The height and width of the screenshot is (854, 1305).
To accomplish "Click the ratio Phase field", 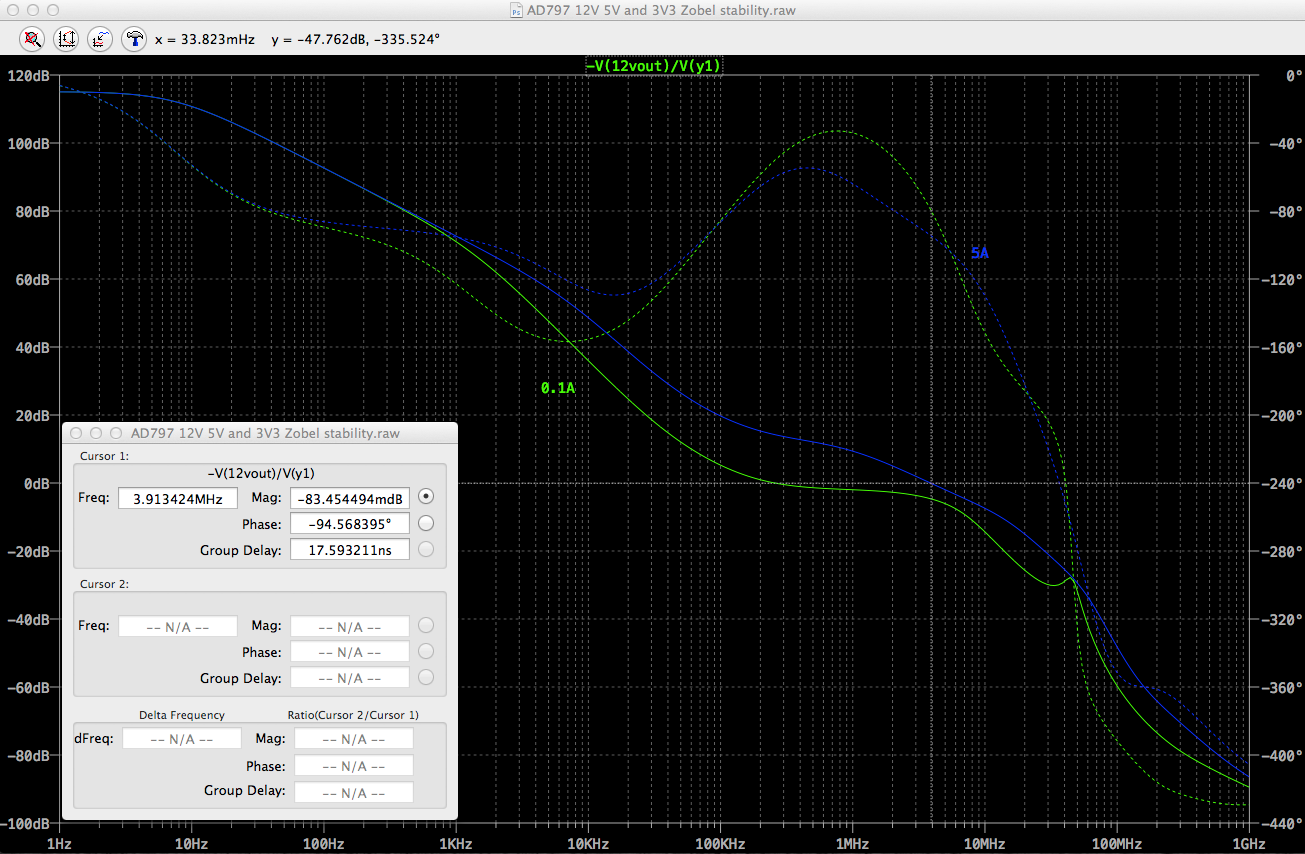I will click(x=354, y=765).
